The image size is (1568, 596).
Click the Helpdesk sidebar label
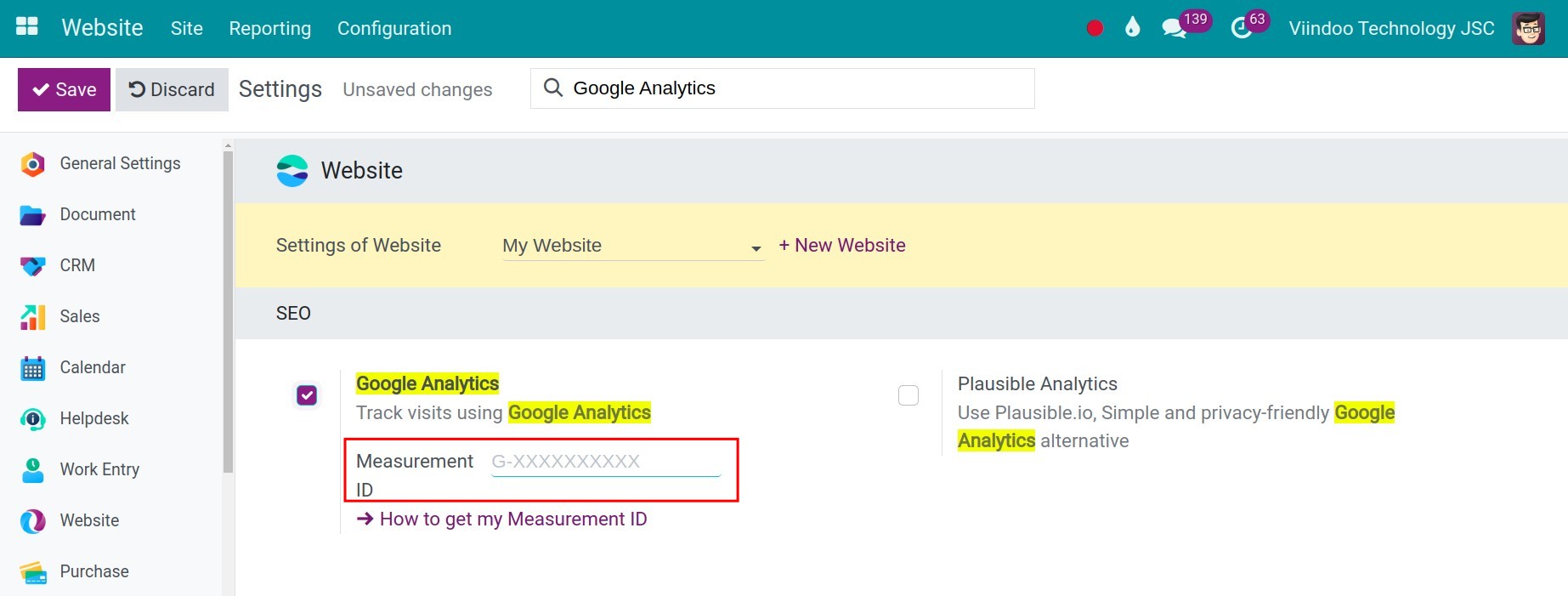pos(94,418)
